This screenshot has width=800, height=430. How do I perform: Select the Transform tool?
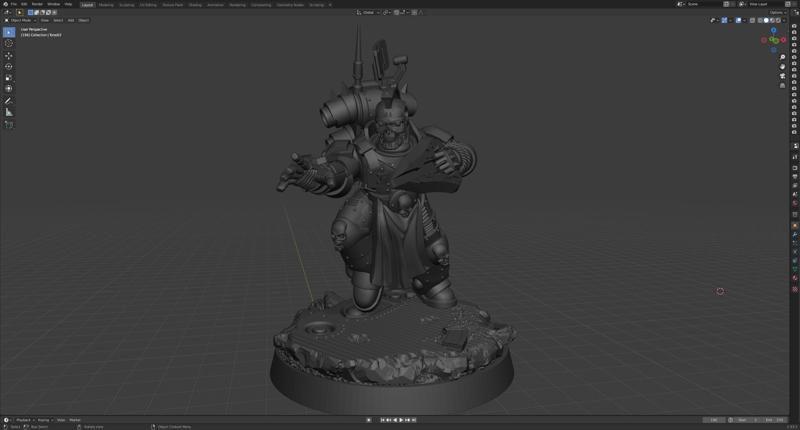[9, 89]
